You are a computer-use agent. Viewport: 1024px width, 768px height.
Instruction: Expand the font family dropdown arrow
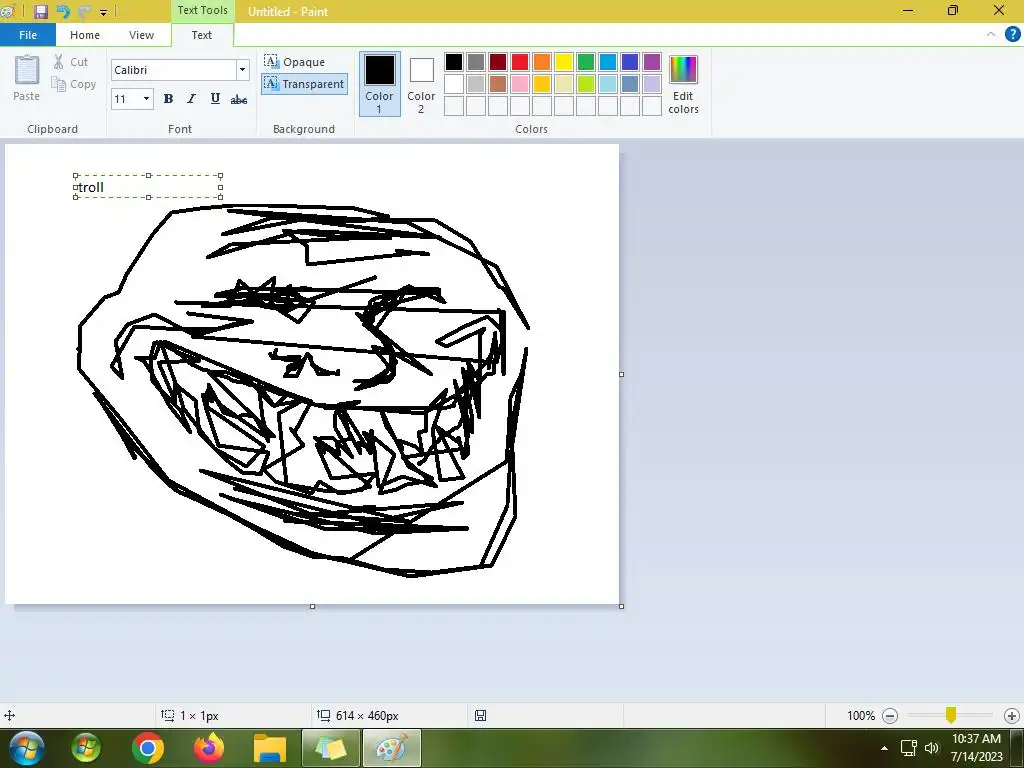(x=242, y=70)
